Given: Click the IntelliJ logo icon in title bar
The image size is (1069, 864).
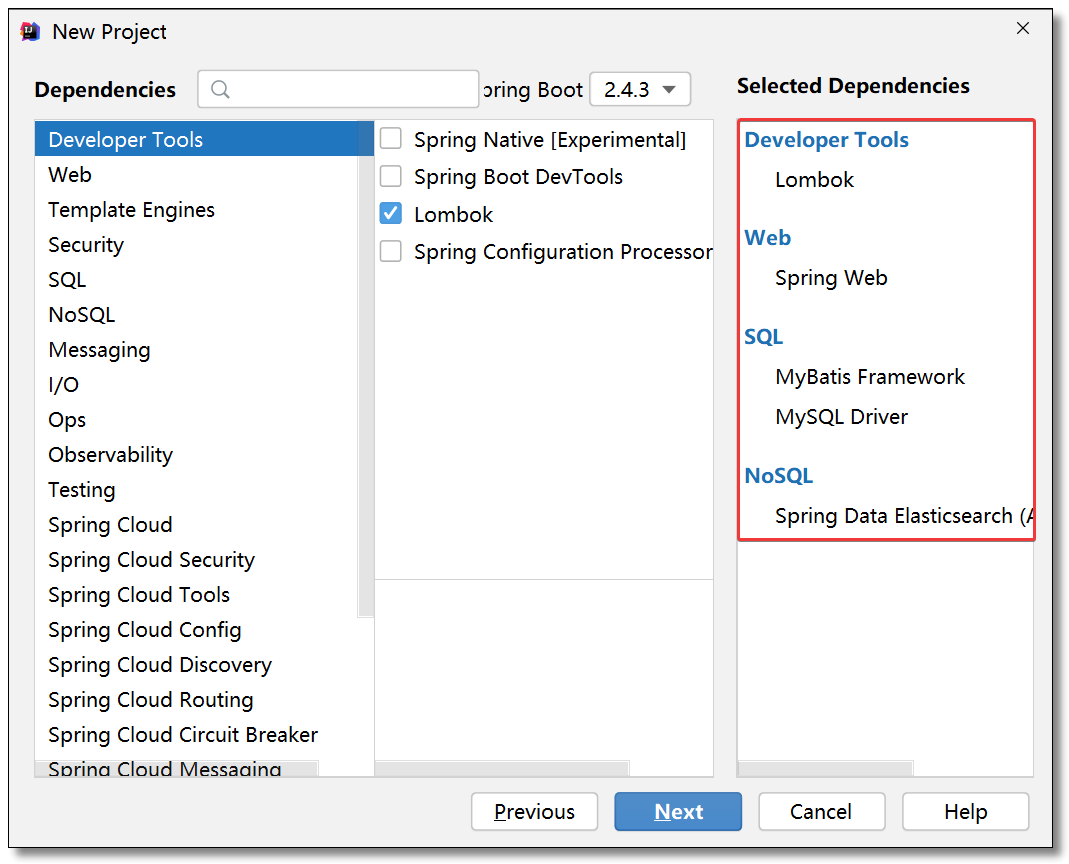Looking at the screenshot, I should pyautogui.click(x=31, y=31).
